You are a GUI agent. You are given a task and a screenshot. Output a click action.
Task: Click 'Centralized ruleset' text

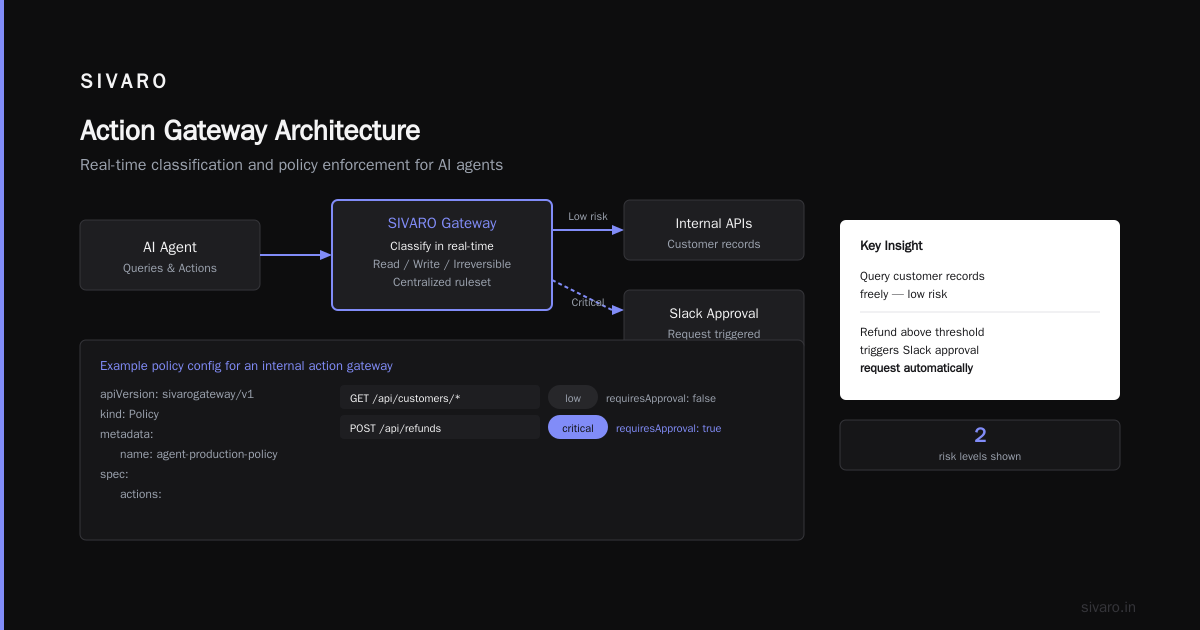coord(442,282)
